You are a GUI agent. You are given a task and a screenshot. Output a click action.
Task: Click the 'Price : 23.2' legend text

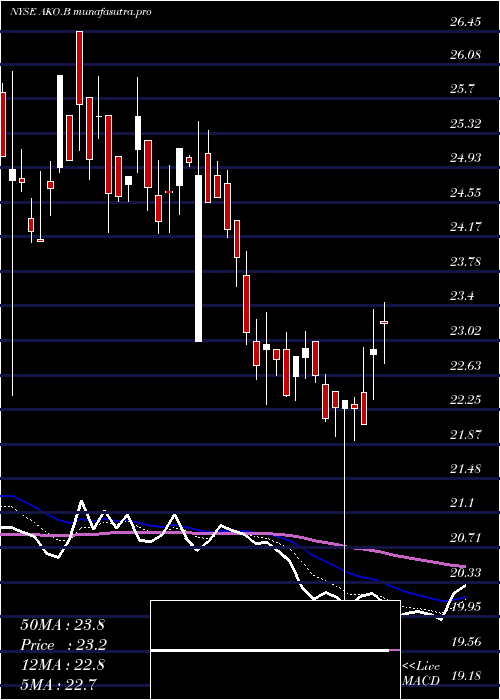[x=62, y=644]
